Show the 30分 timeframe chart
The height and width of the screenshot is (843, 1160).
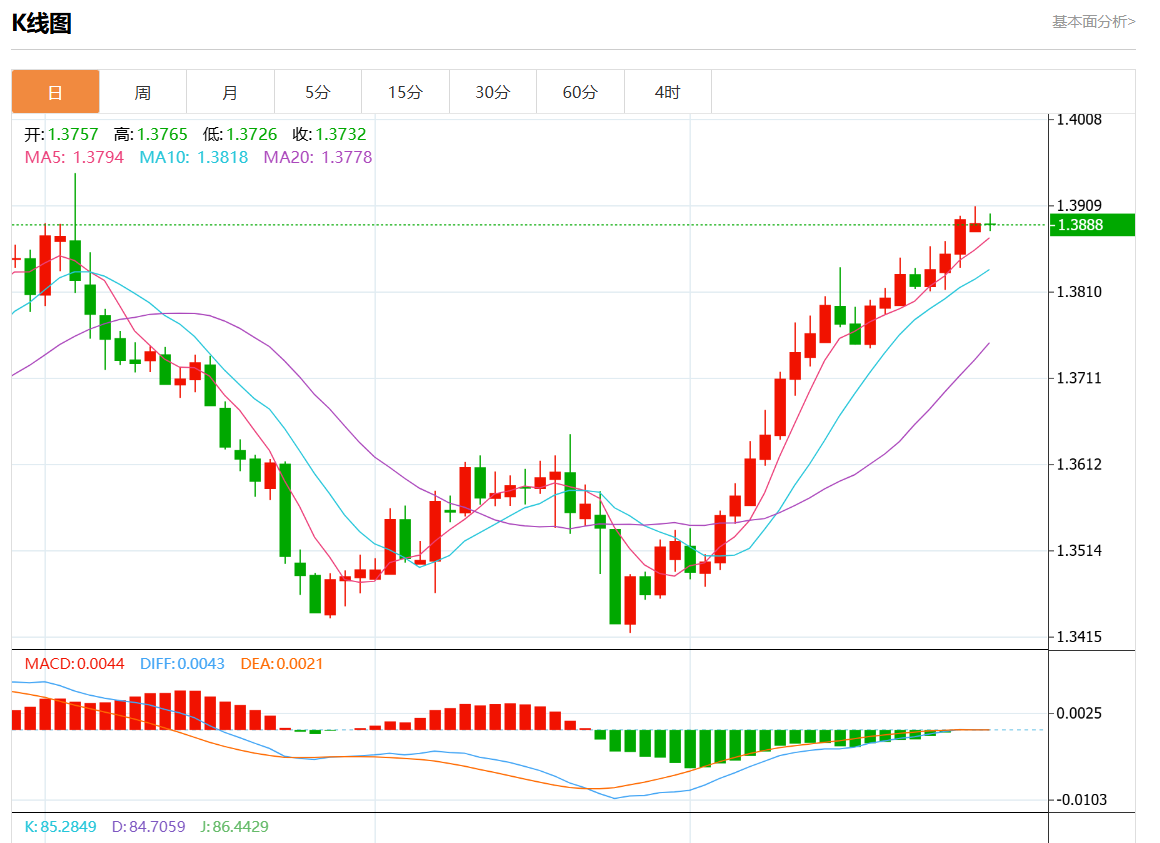click(492, 92)
